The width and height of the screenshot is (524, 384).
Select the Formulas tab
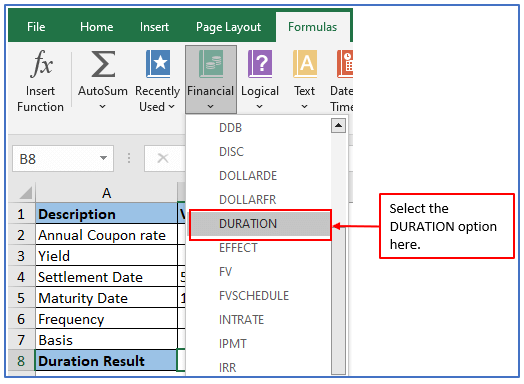point(312,27)
